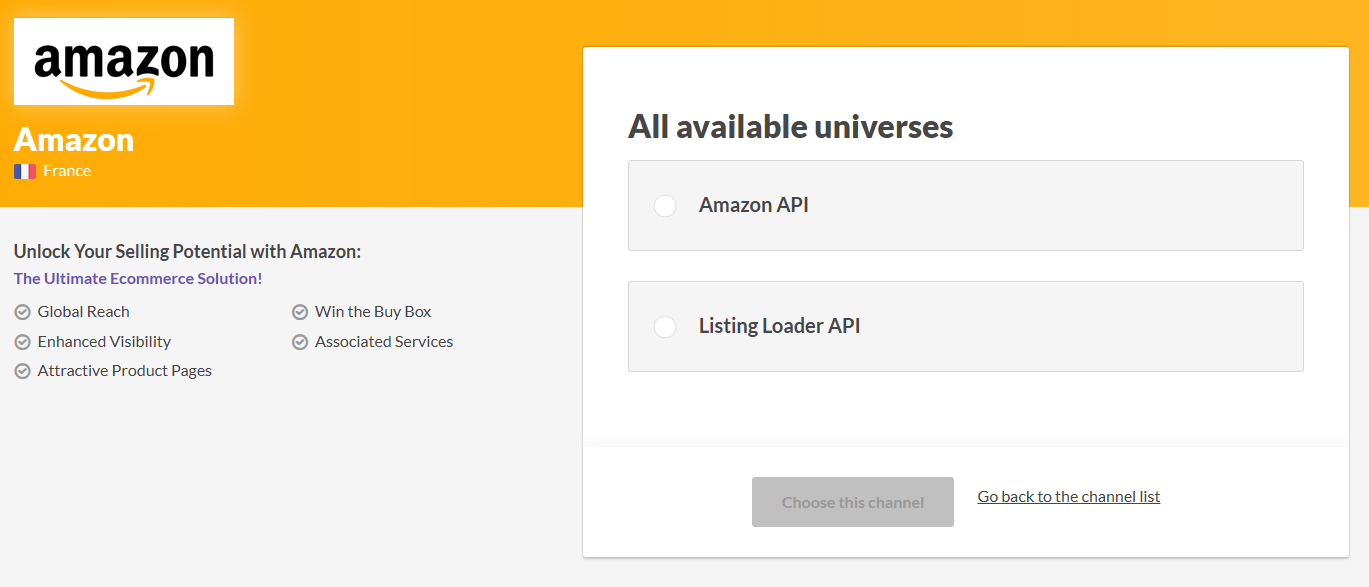Click the Listing Loader API universe card
Image resolution: width=1369 pixels, height=587 pixels.
pyautogui.click(x=965, y=326)
